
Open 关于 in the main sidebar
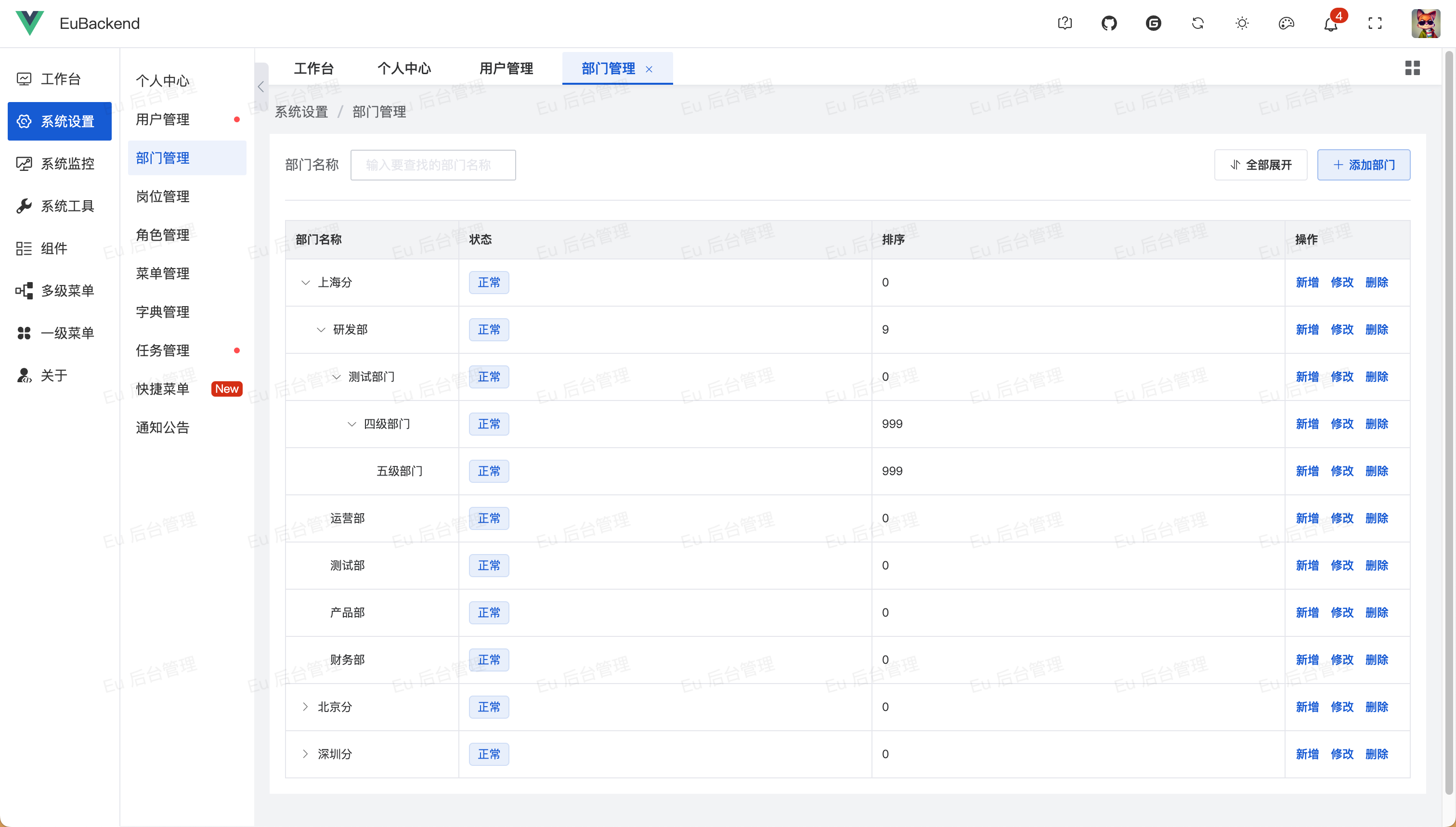click(x=60, y=375)
